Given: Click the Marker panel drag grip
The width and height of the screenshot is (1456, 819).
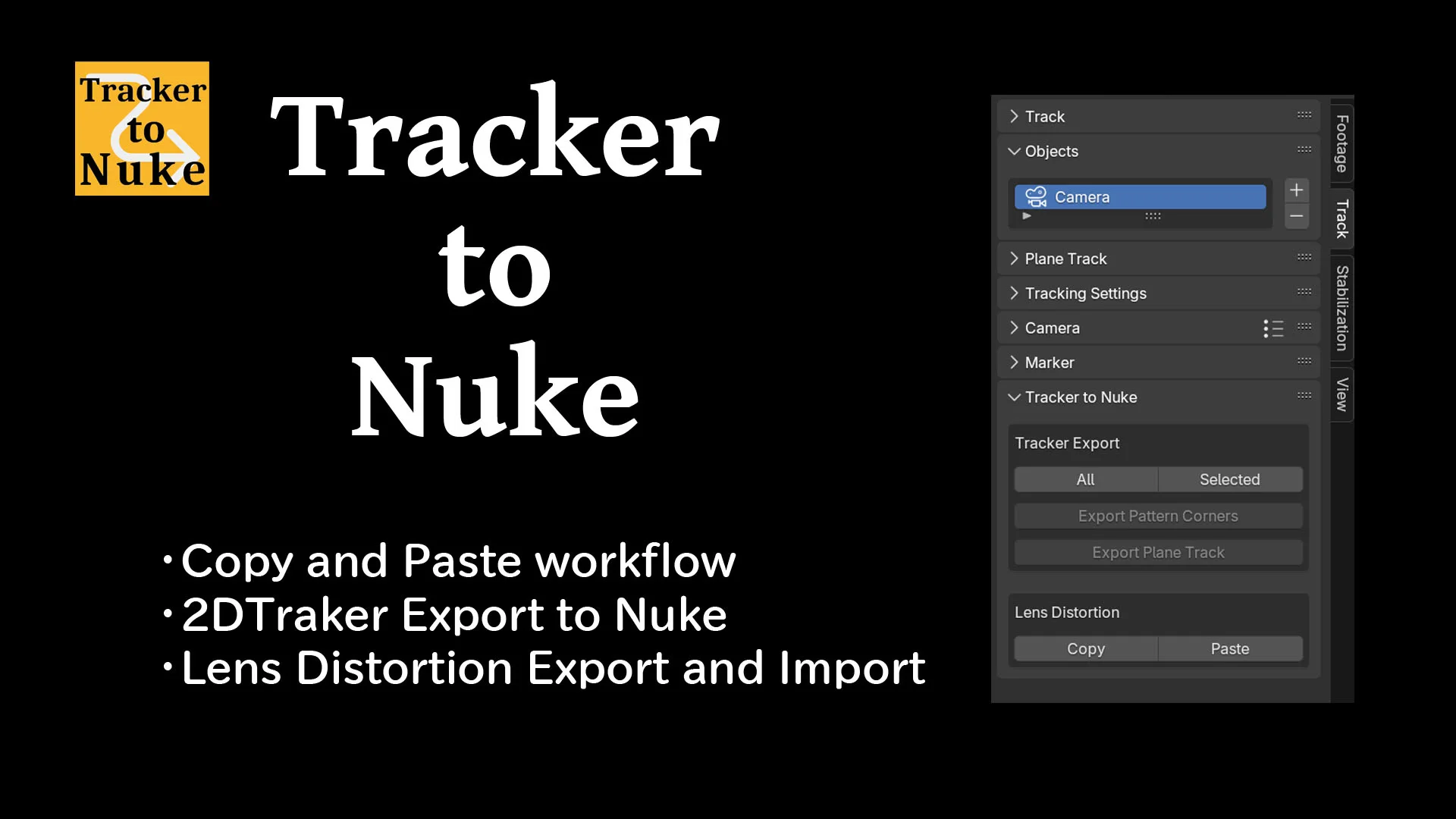Looking at the screenshot, I should tap(1304, 361).
